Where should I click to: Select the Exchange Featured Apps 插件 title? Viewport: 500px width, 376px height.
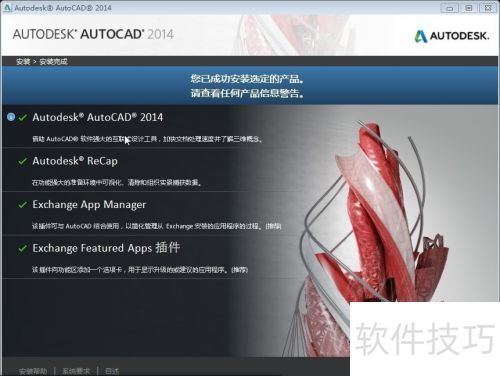coord(106,248)
